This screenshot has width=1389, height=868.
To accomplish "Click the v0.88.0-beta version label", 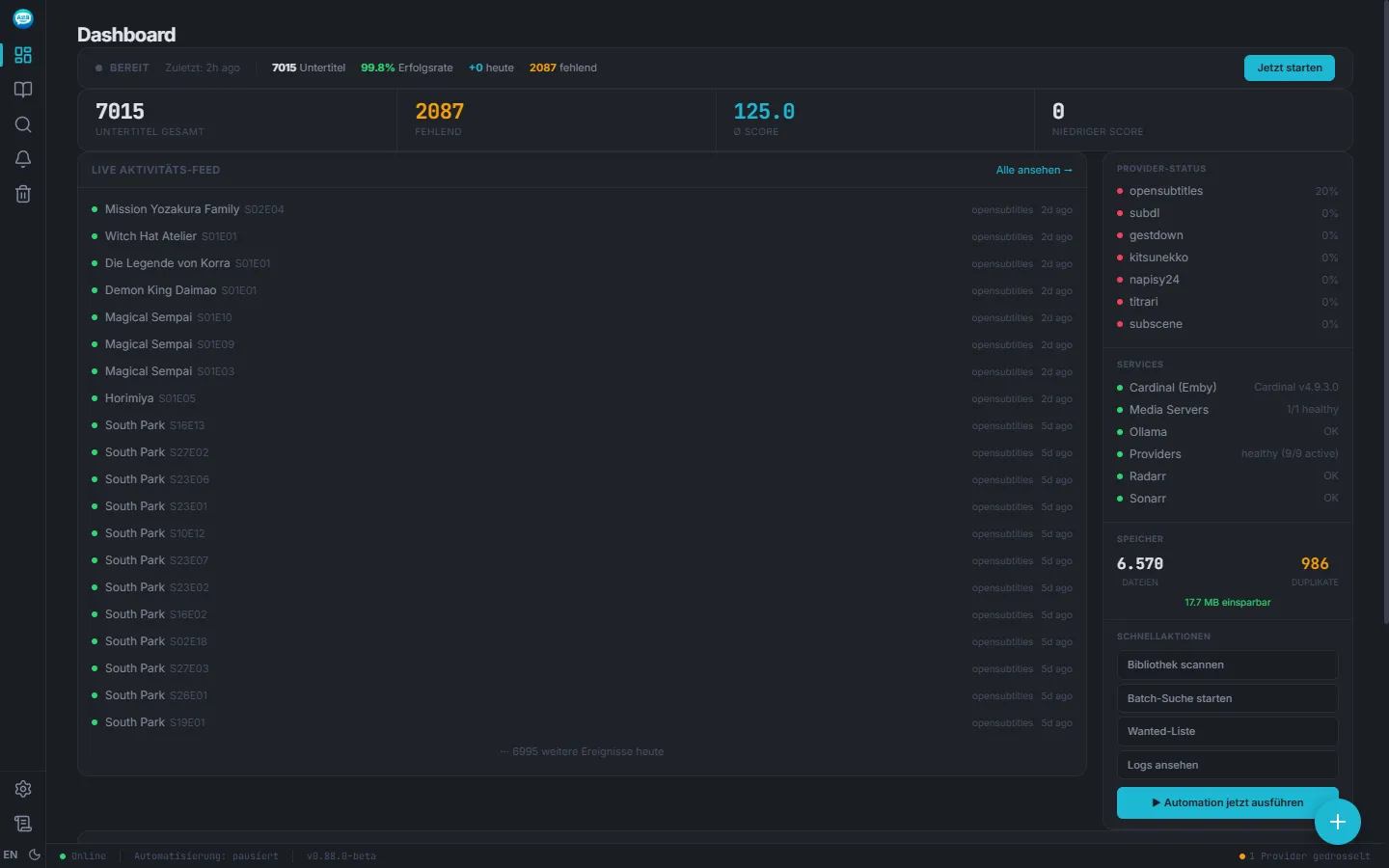I will pos(341,855).
